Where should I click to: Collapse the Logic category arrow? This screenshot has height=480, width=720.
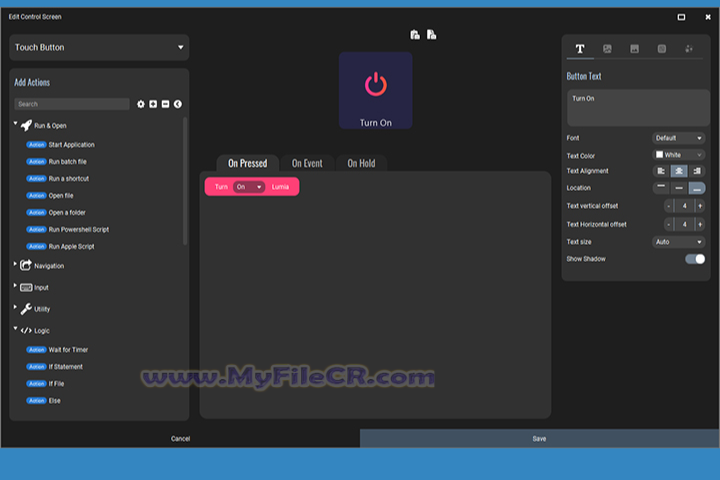coord(15,328)
